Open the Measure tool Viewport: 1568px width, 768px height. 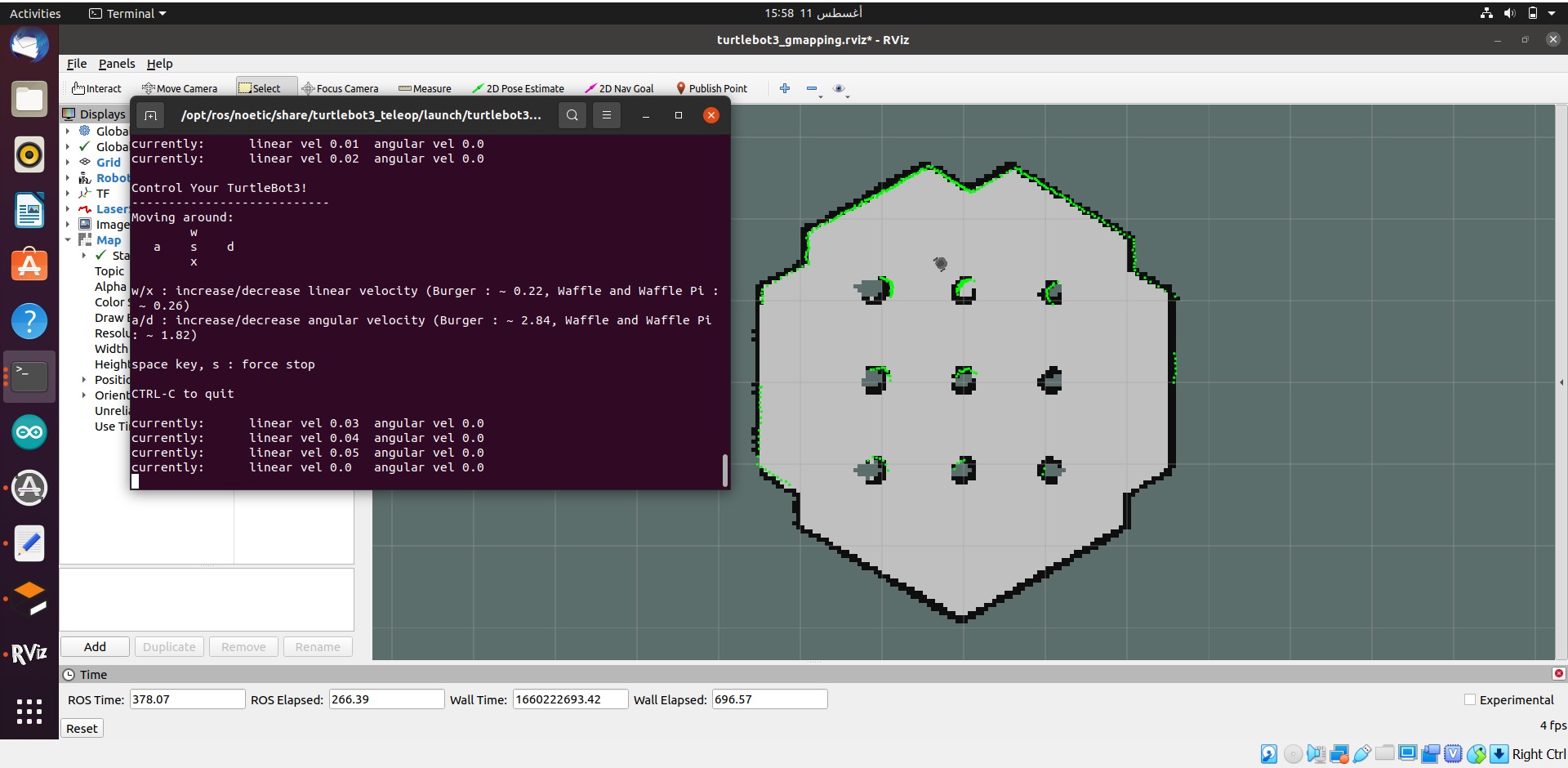coord(425,88)
